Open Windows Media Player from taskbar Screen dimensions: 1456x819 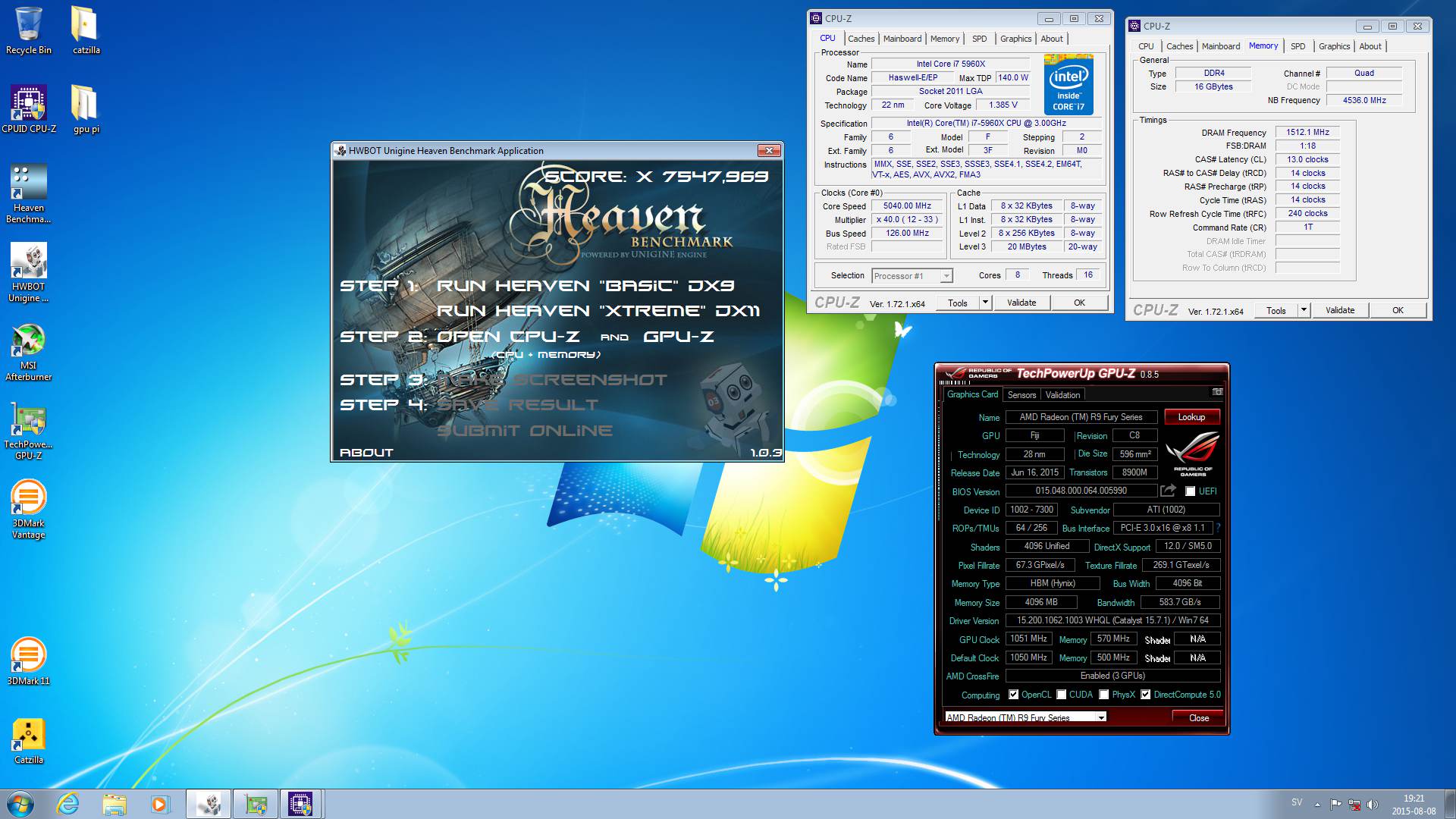click(159, 804)
